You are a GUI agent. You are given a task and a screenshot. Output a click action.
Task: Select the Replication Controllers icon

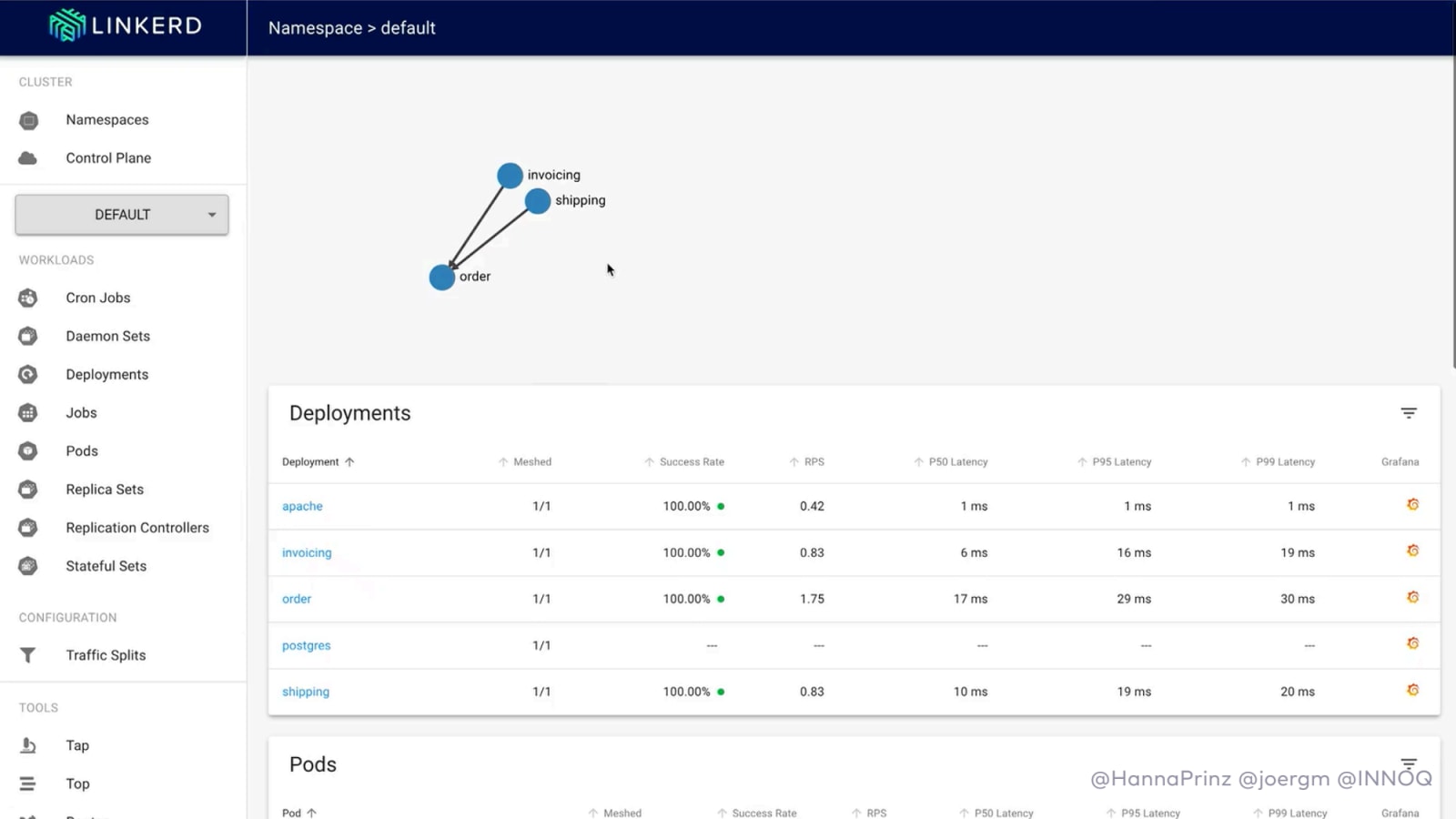tap(28, 527)
